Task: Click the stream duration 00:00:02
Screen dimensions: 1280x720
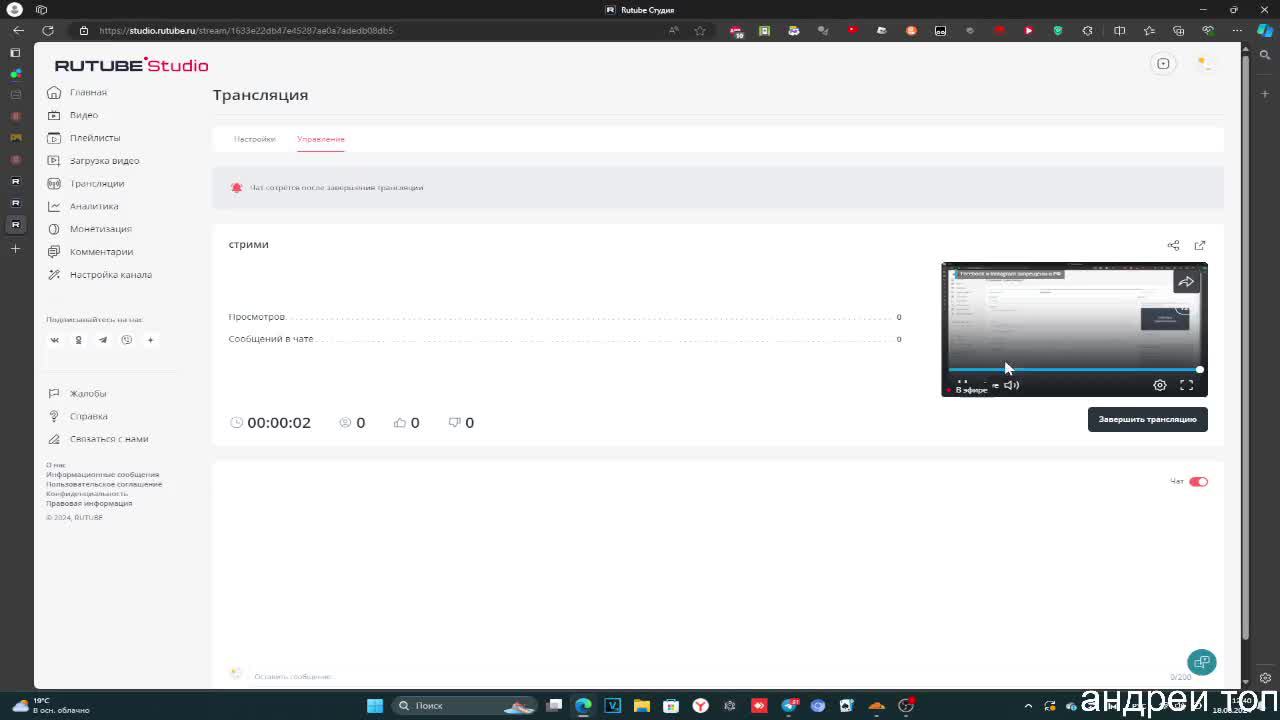Action: (x=279, y=423)
